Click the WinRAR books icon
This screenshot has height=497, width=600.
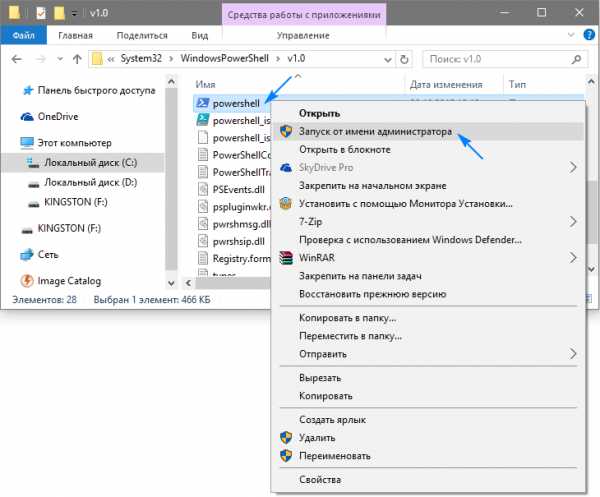tap(286, 258)
